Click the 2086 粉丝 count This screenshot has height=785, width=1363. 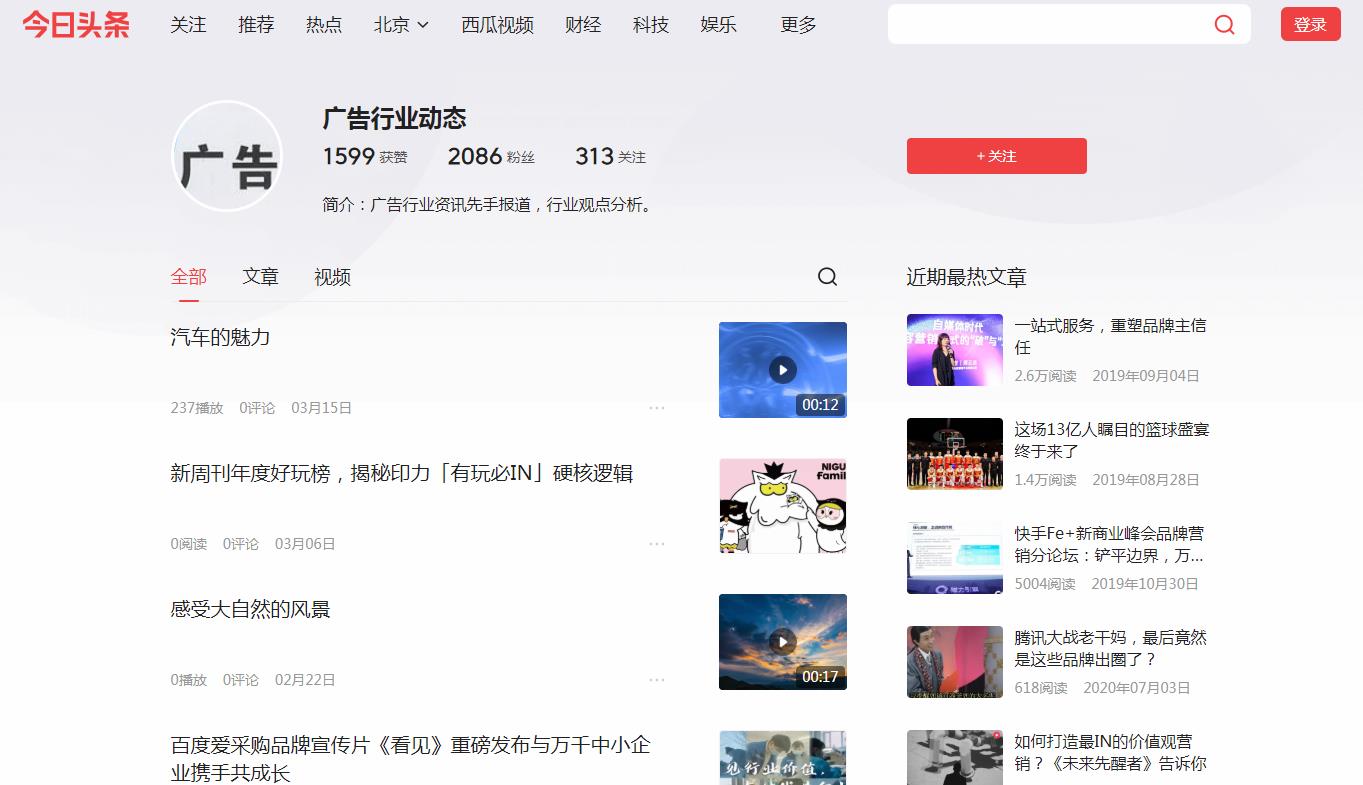pyautogui.click(x=491, y=156)
